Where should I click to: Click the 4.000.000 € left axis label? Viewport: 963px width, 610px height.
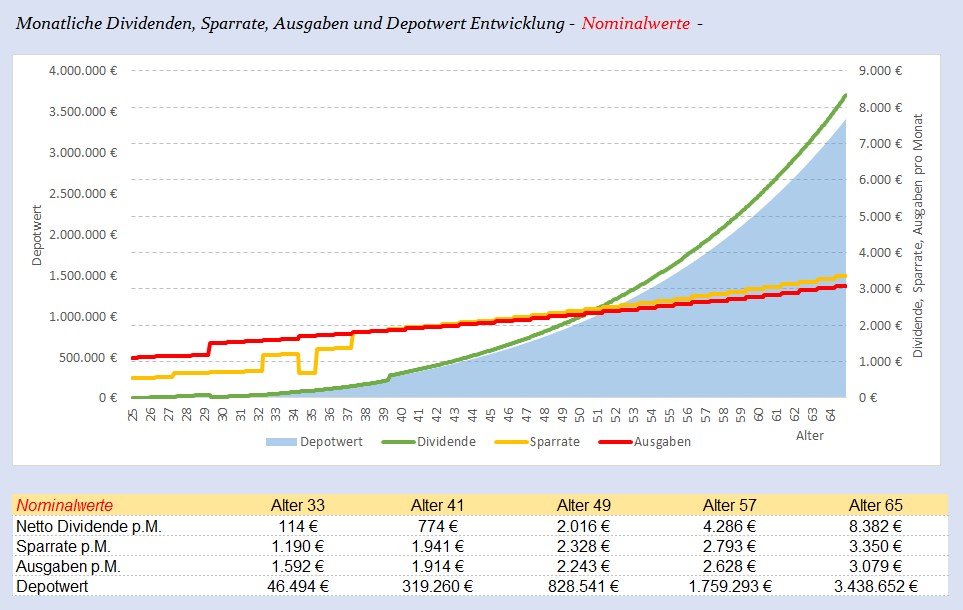click(x=83, y=71)
